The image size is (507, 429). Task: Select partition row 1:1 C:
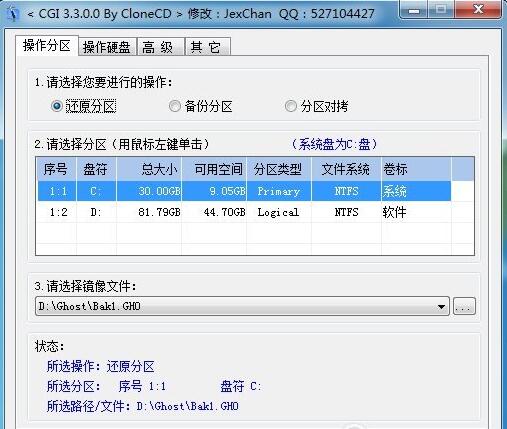tap(244, 191)
